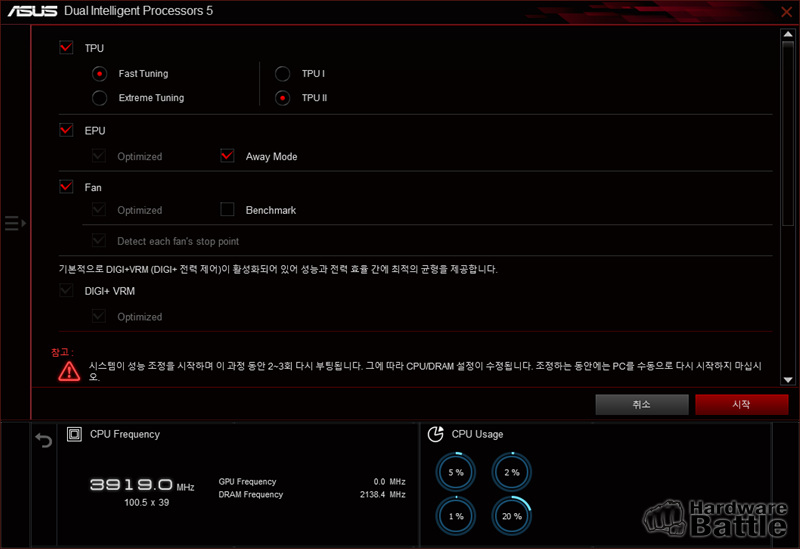Click the GPU Frequency label
This screenshot has width=800, height=549.
247,482
